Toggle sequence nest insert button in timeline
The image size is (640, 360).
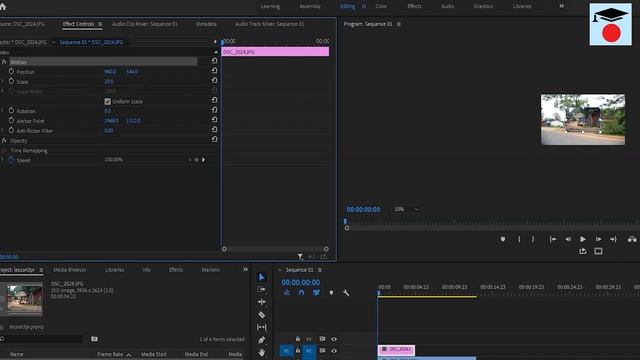287,293
